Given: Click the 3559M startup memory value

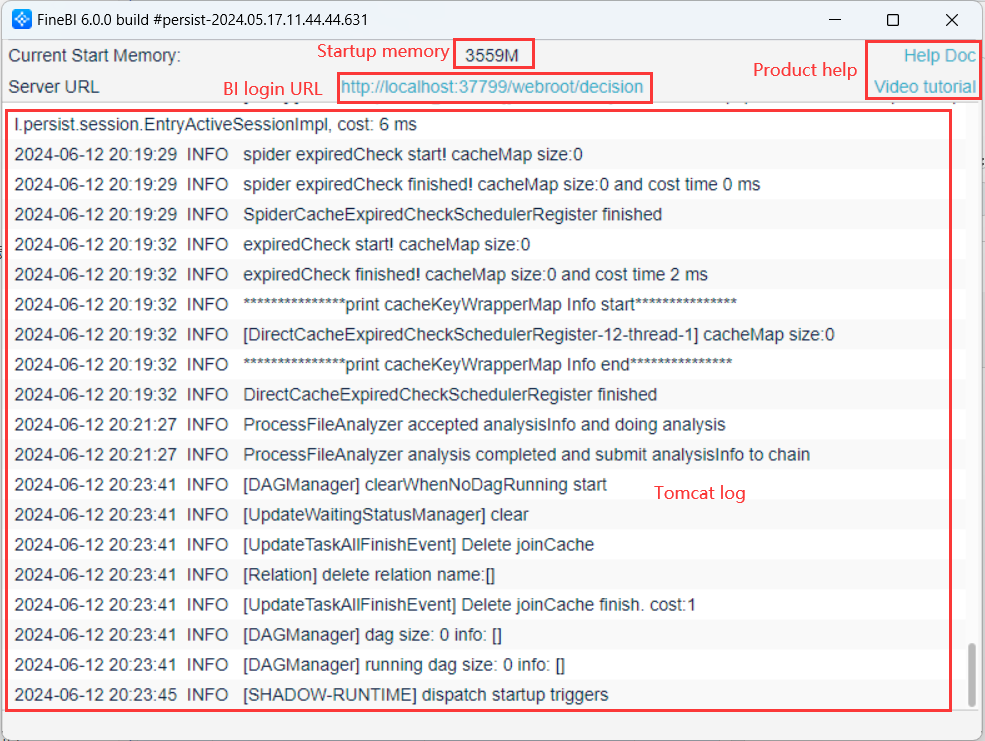Looking at the screenshot, I should 492,56.
